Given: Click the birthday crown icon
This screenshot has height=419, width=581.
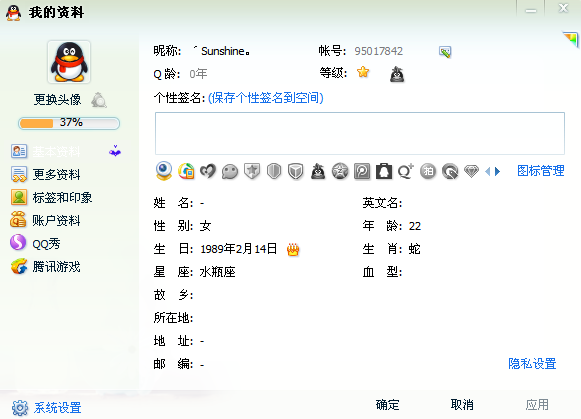Looking at the screenshot, I should tap(293, 249).
